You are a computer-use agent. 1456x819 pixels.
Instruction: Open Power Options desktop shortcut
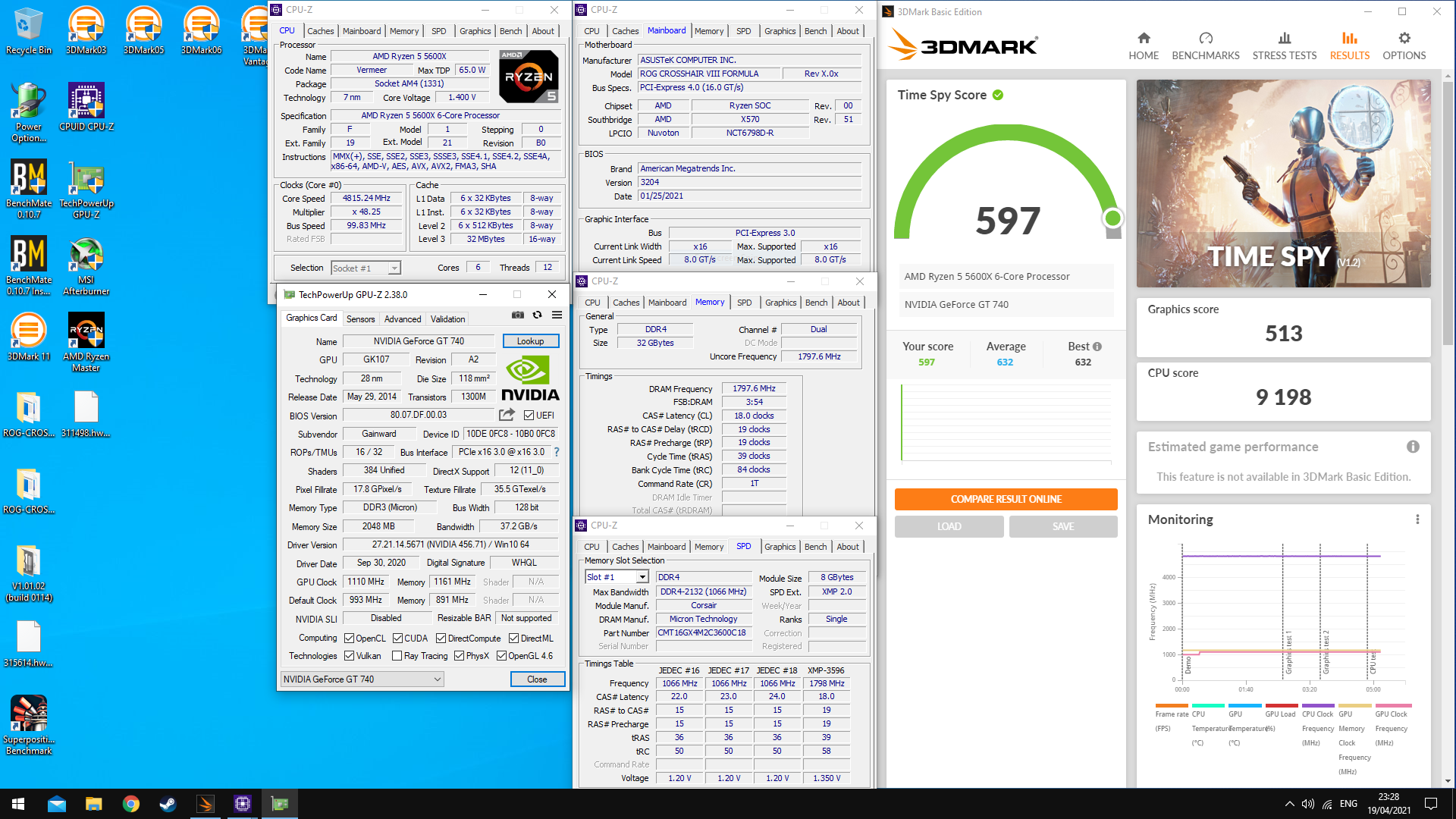click(29, 112)
